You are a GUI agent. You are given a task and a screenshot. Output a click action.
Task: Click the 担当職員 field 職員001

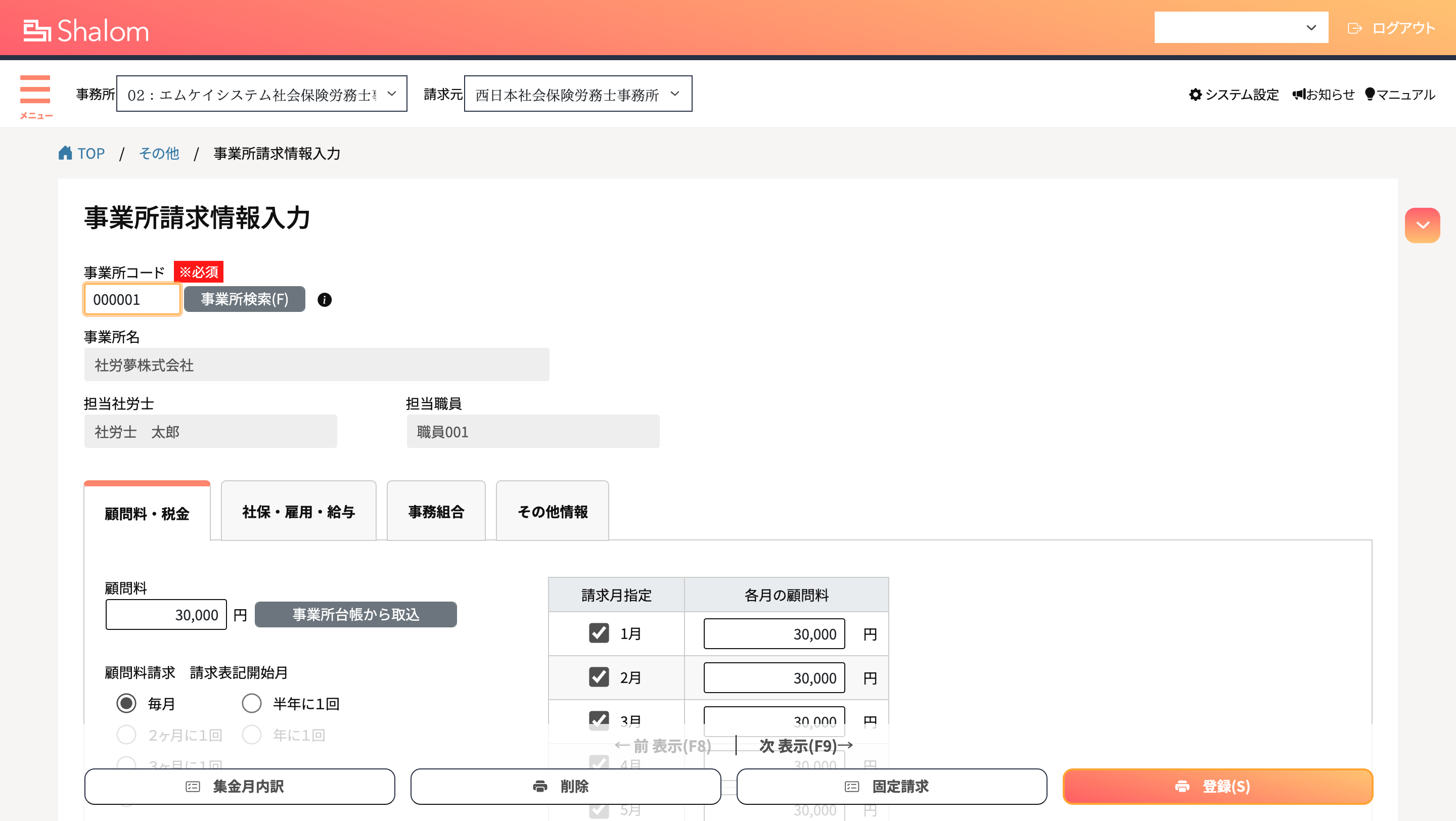point(533,431)
